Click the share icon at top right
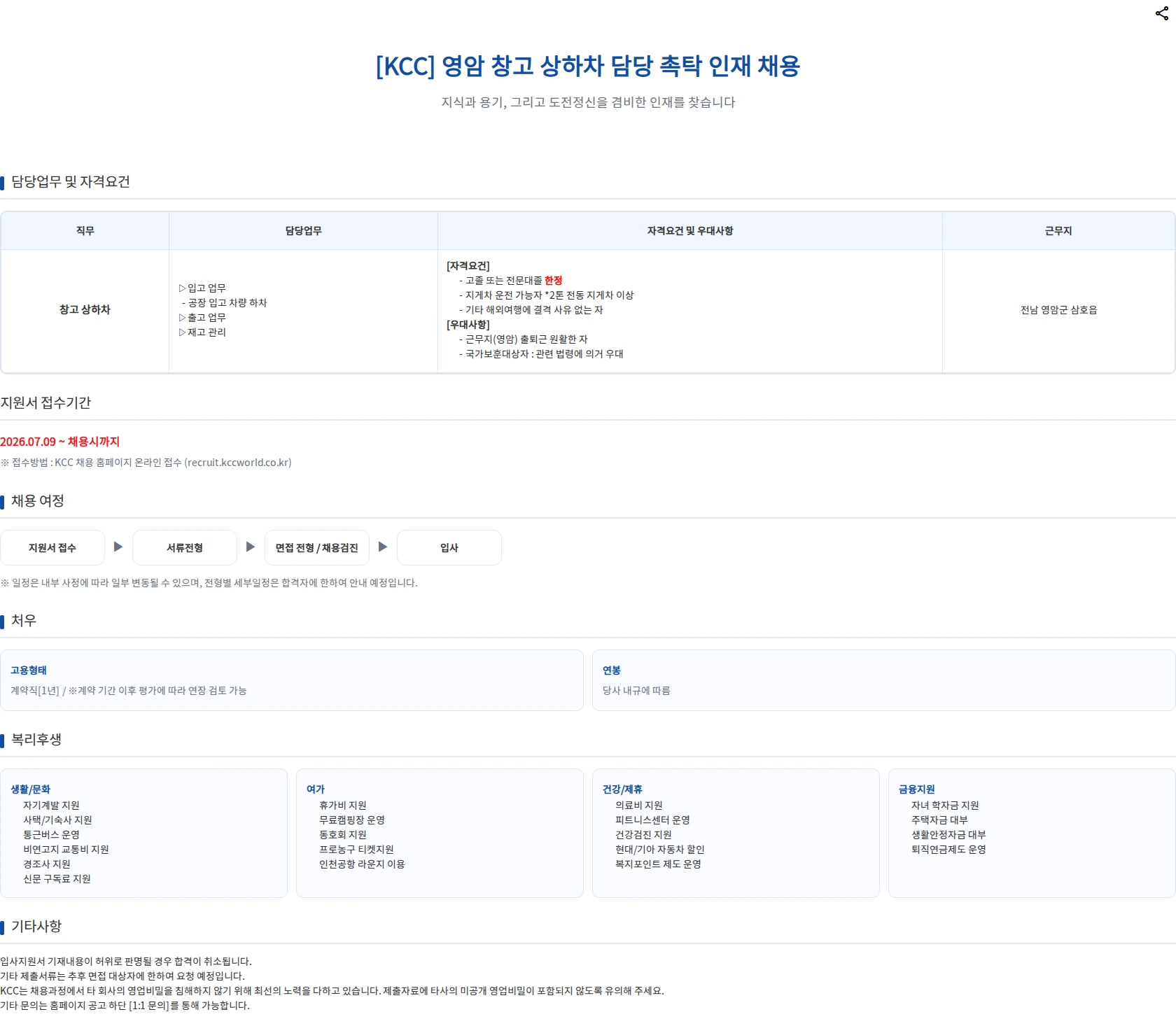Screen dimensions: 1176x1033 1161,13
